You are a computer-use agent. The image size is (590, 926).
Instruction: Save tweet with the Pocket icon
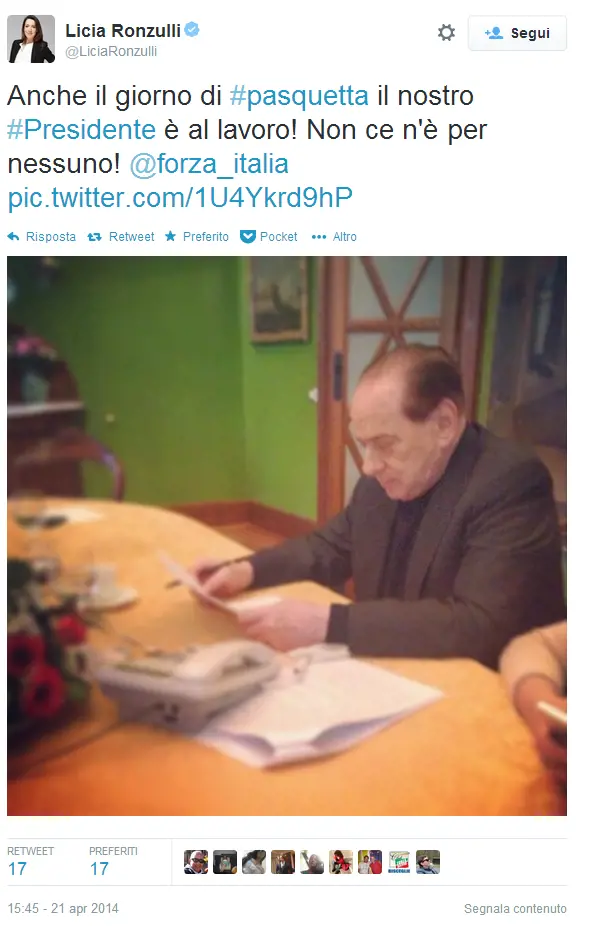click(x=248, y=237)
